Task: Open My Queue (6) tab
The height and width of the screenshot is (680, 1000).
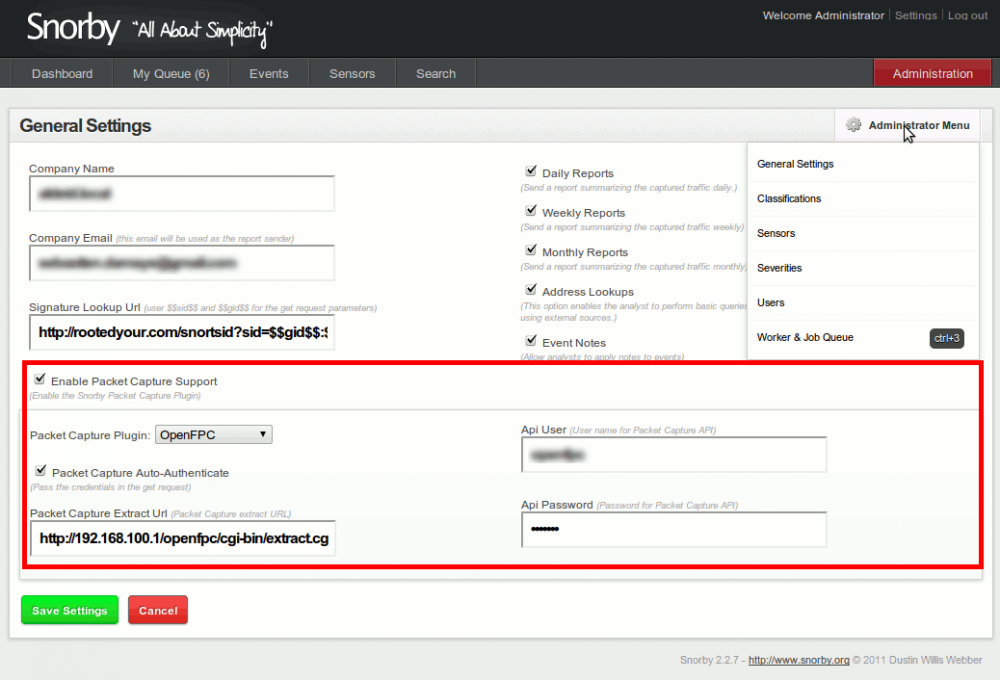Action: [x=171, y=74]
